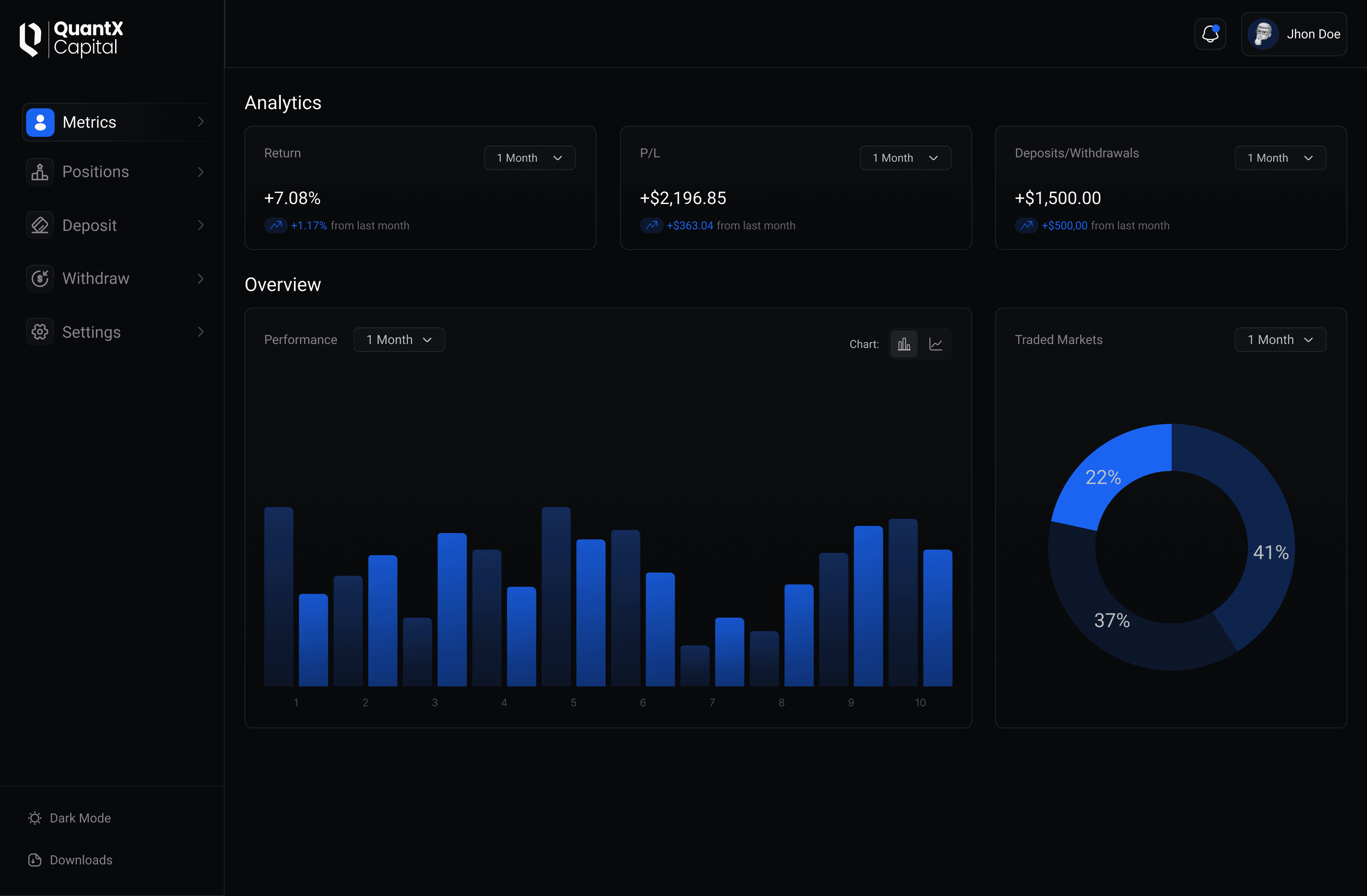Click the QuantX Capital logo
This screenshot has width=1367, height=896.
pos(71,39)
